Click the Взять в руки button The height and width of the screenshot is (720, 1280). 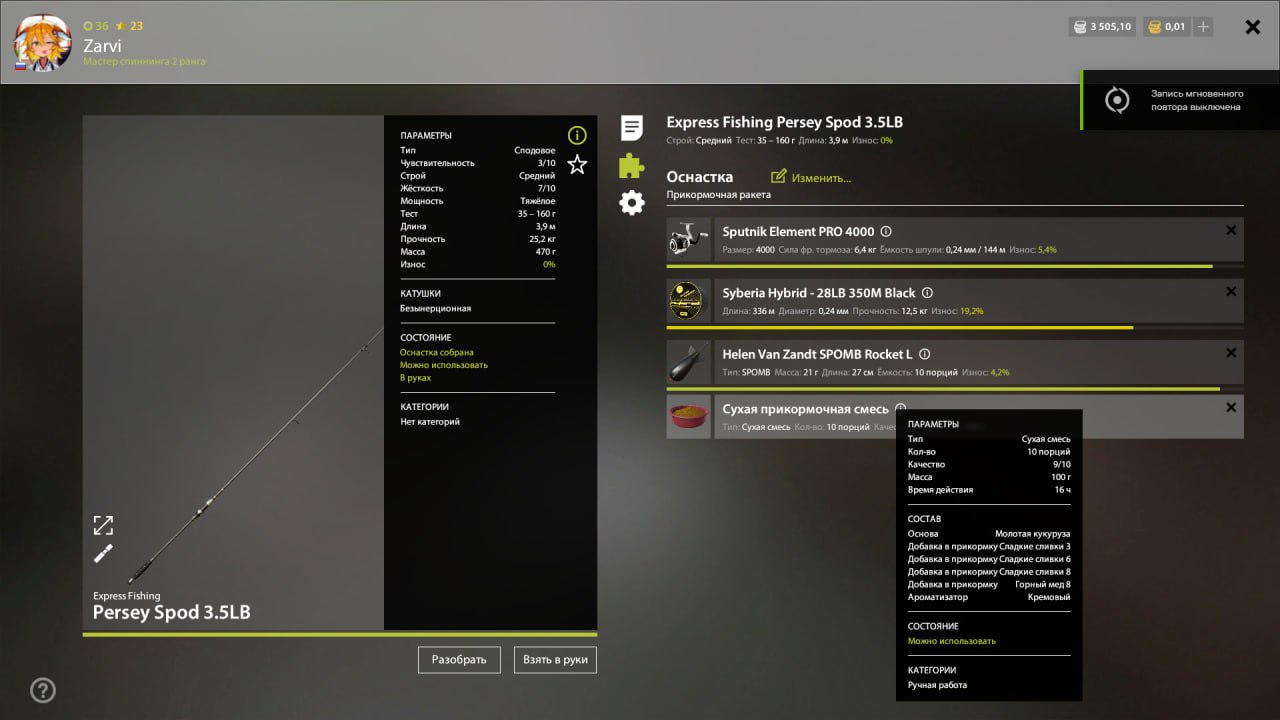pos(555,660)
